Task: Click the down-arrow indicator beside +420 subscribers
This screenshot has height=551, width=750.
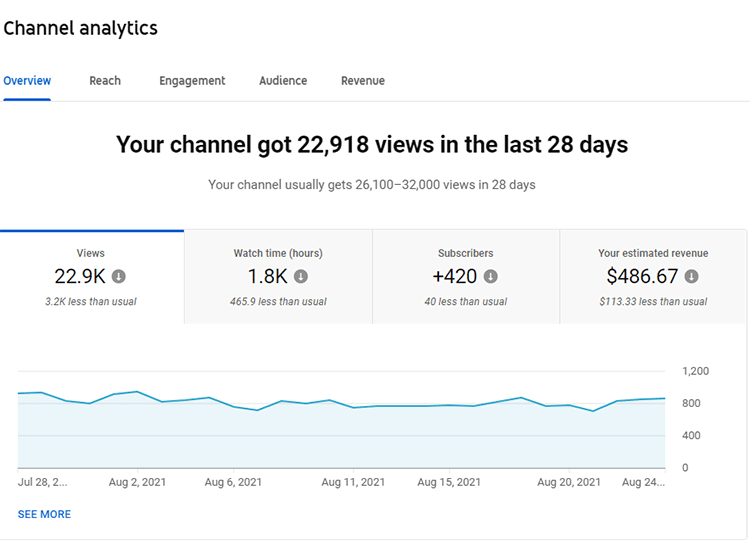Action: [490, 277]
